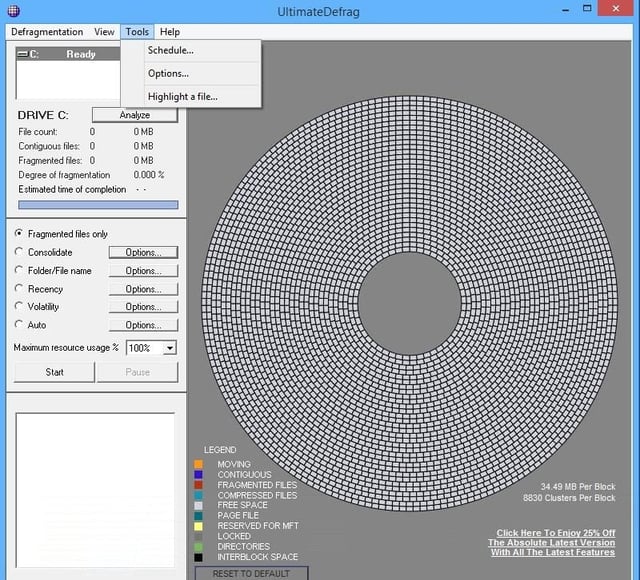Click the empty log list box
The height and width of the screenshot is (580, 640).
(x=95, y=490)
